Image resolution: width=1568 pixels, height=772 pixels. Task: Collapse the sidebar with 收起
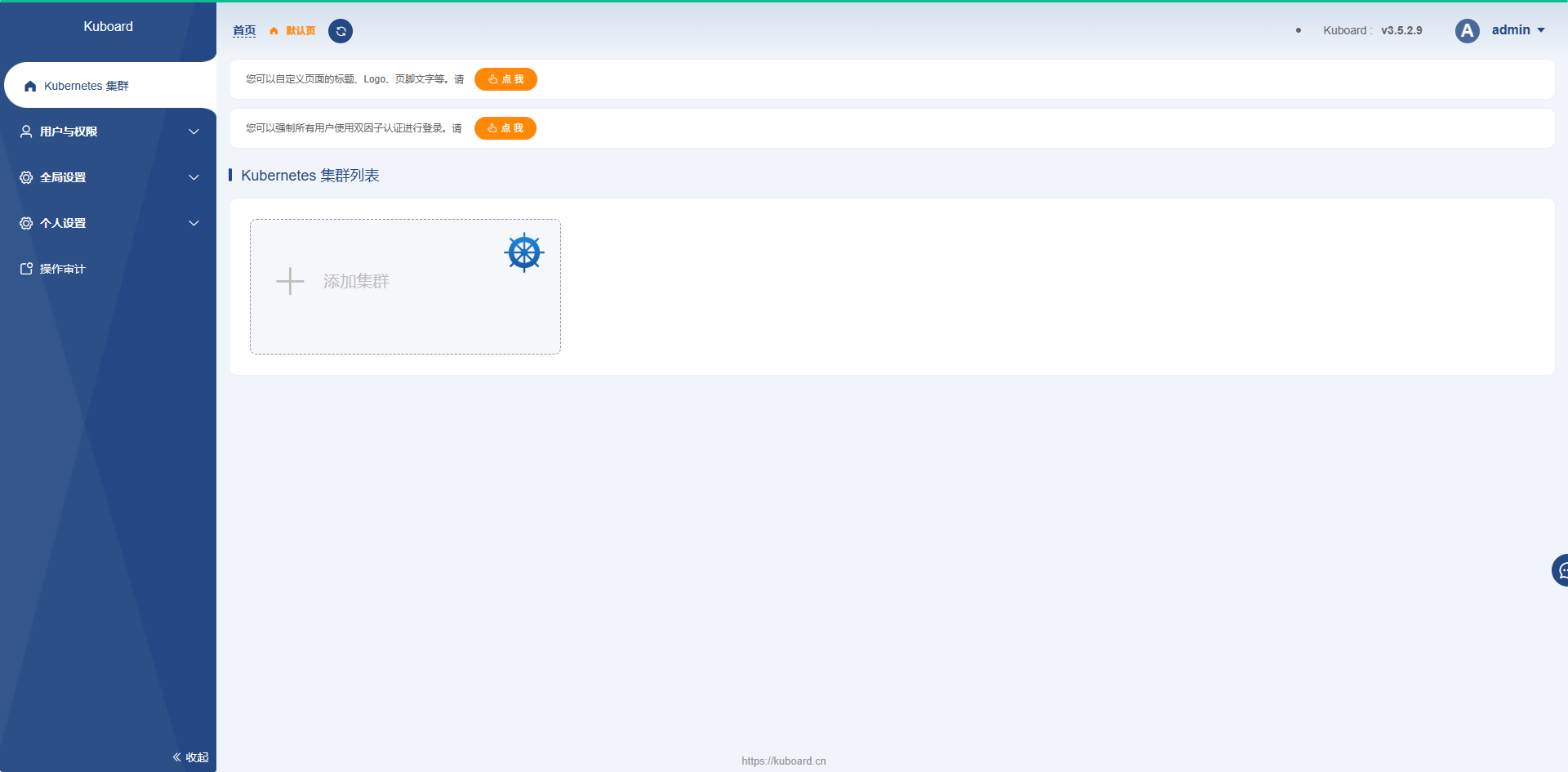190,757
